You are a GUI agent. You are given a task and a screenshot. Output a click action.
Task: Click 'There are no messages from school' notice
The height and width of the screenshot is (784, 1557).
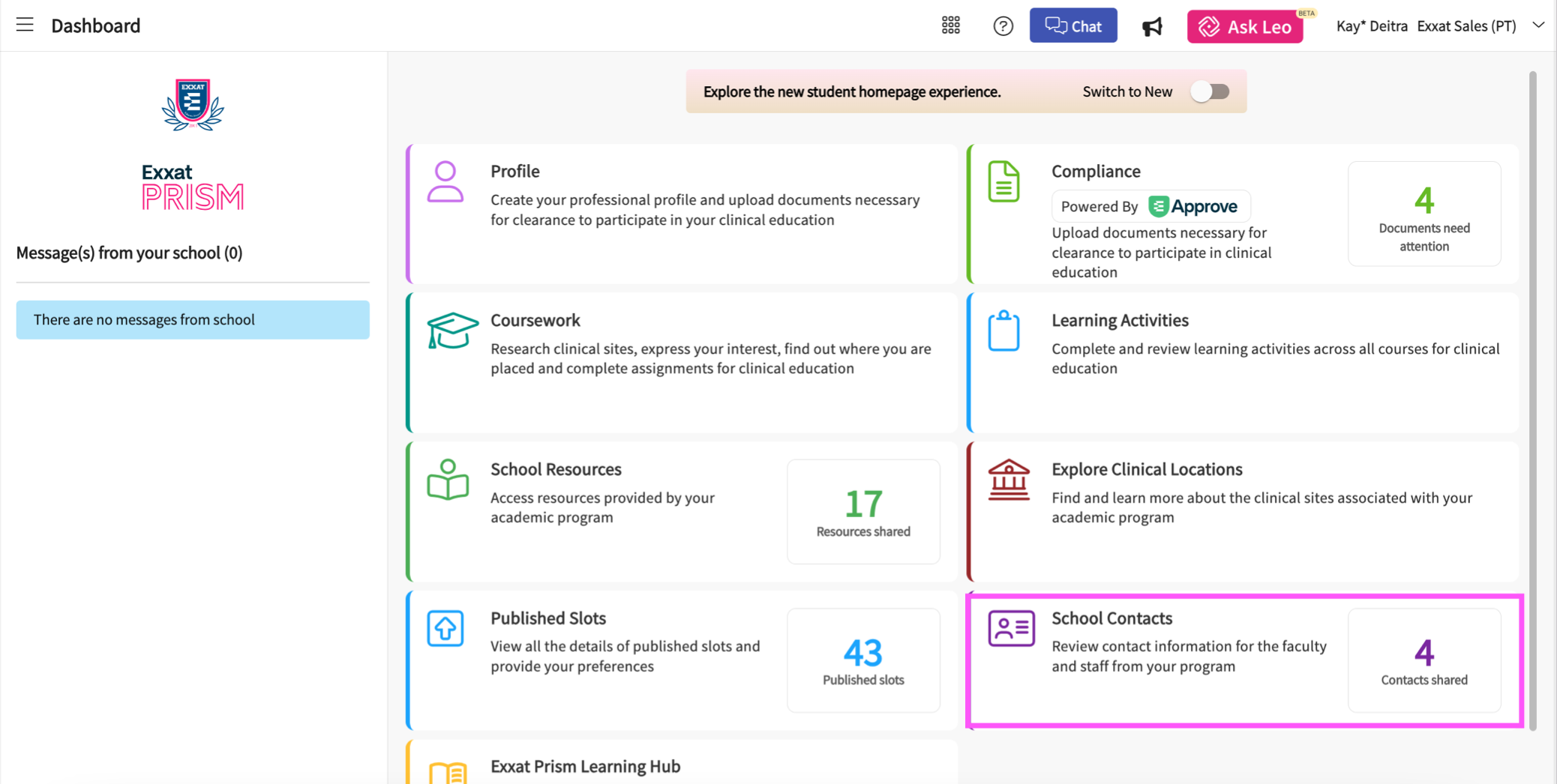tap(193, 320)
